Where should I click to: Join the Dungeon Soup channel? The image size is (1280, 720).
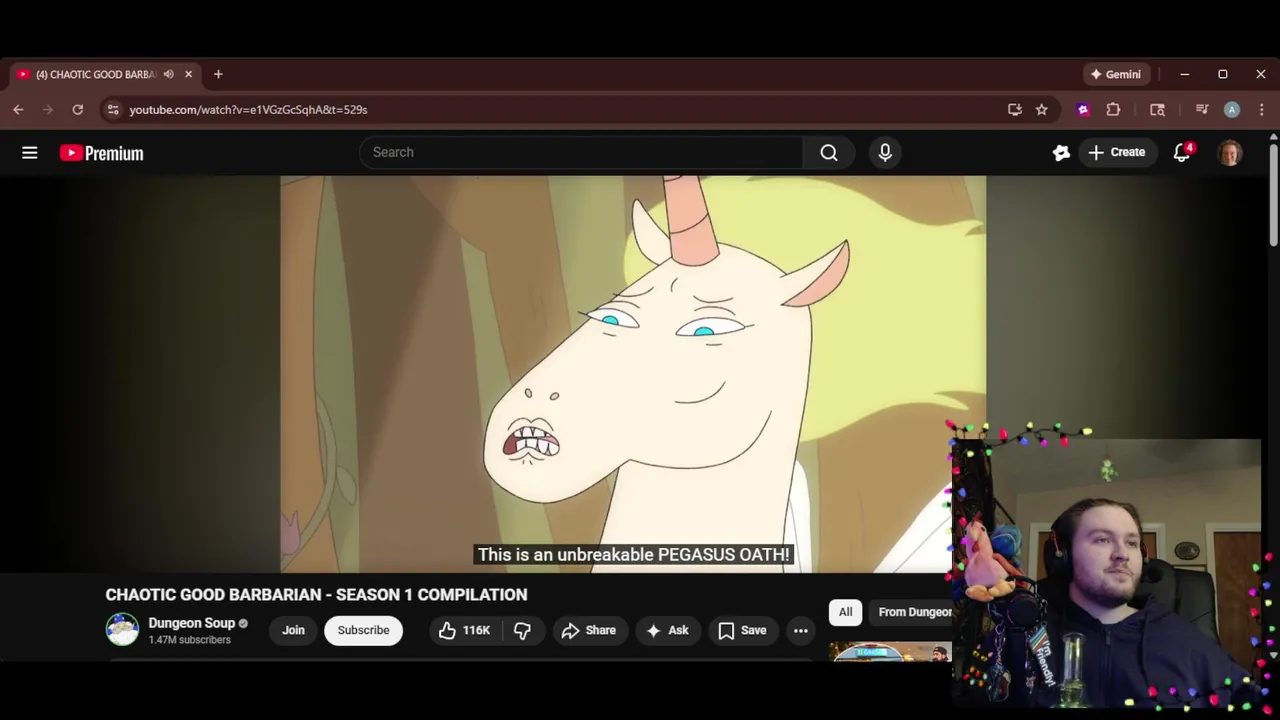[x=293, y=630]
